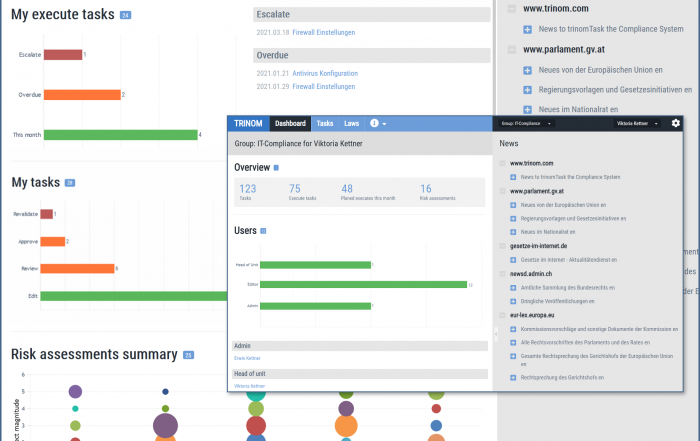Click the green Editor bar in Users chart

point(363,284)
